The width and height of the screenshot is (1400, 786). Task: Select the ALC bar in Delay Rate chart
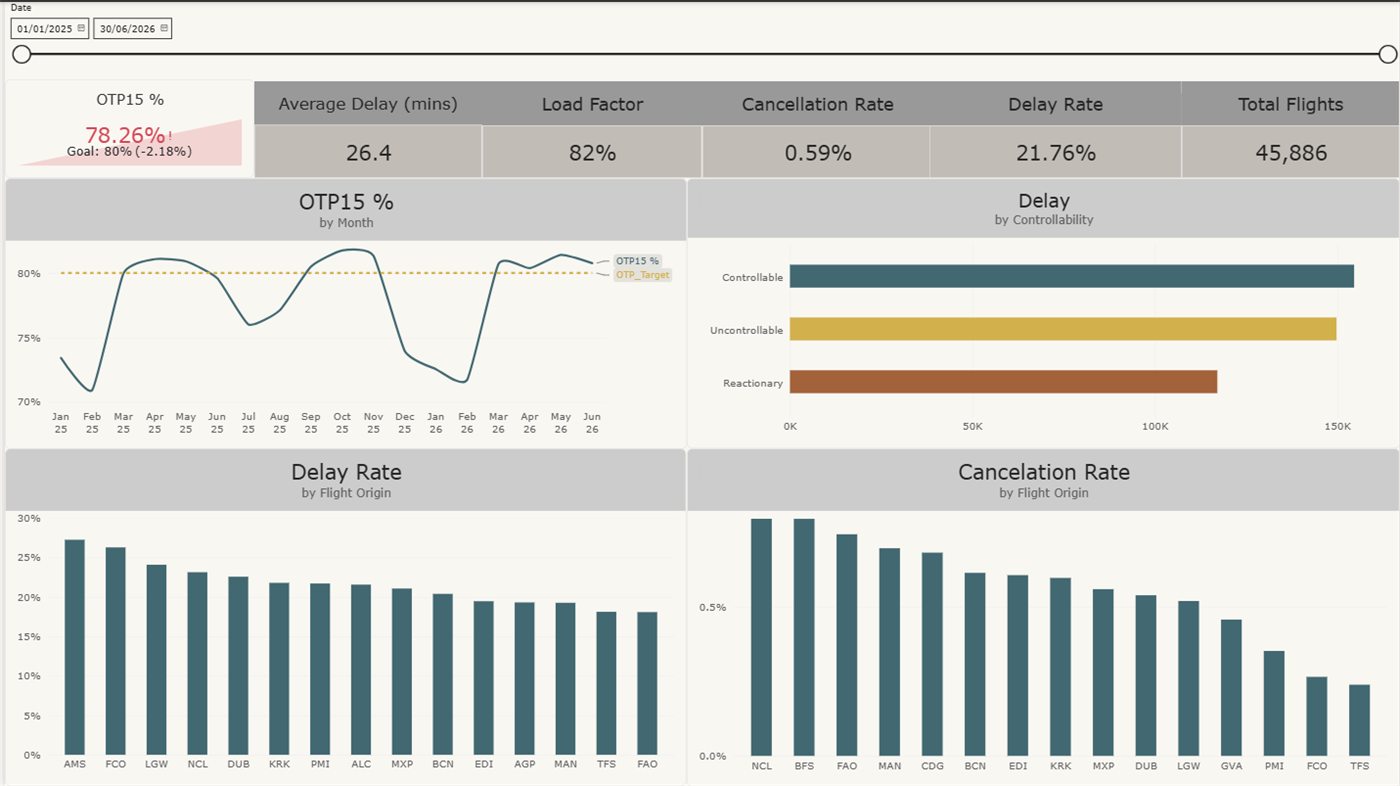point(361,670)
